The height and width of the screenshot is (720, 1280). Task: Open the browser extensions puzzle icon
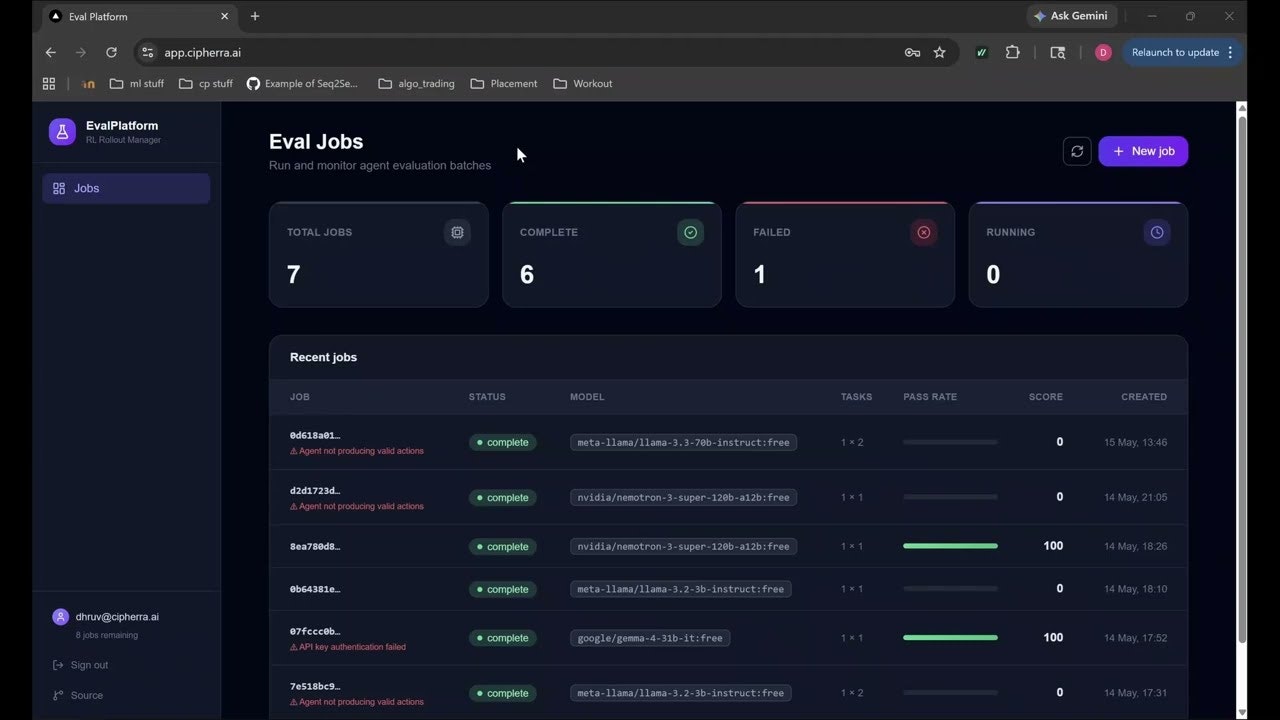tap(1012, 52)
